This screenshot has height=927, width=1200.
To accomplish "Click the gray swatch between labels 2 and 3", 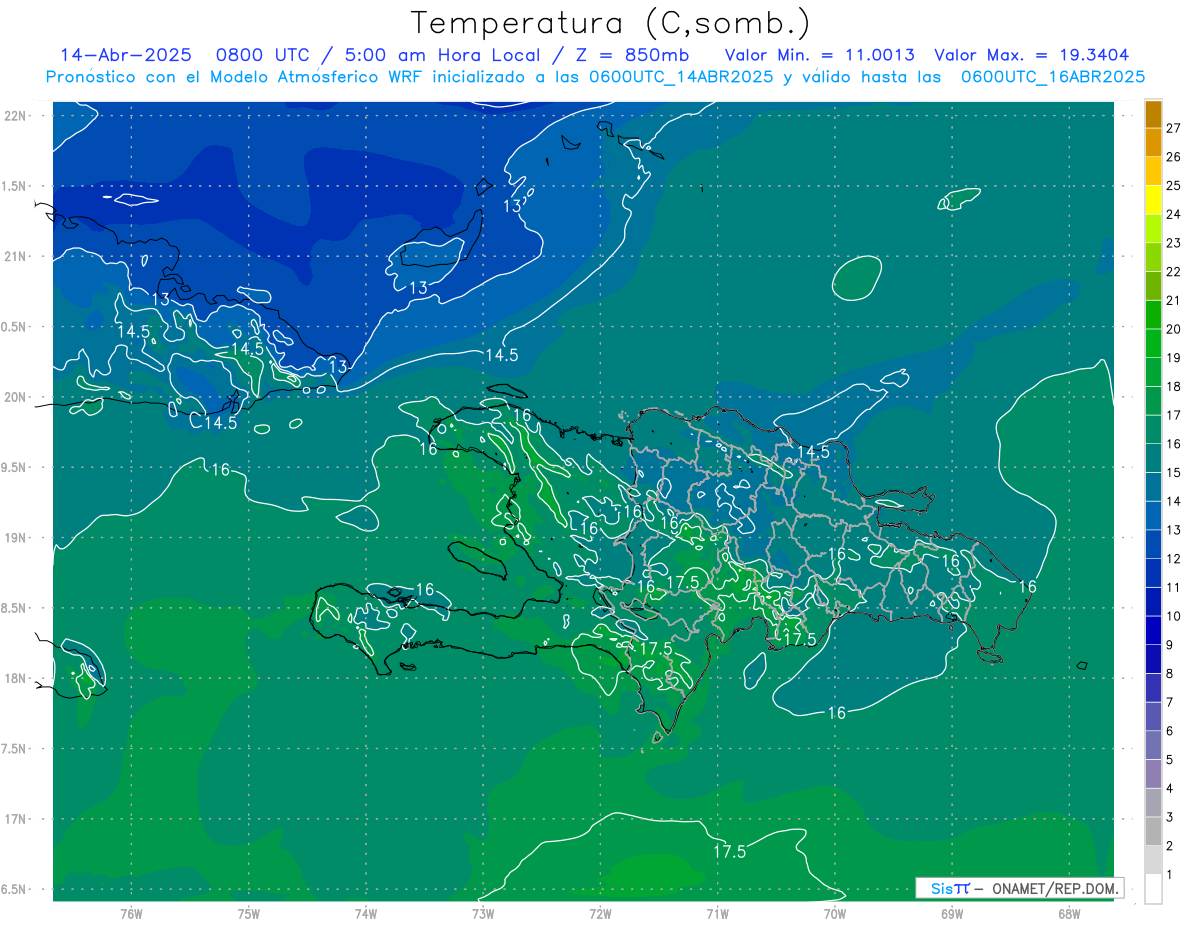I will click(1153, 831).
